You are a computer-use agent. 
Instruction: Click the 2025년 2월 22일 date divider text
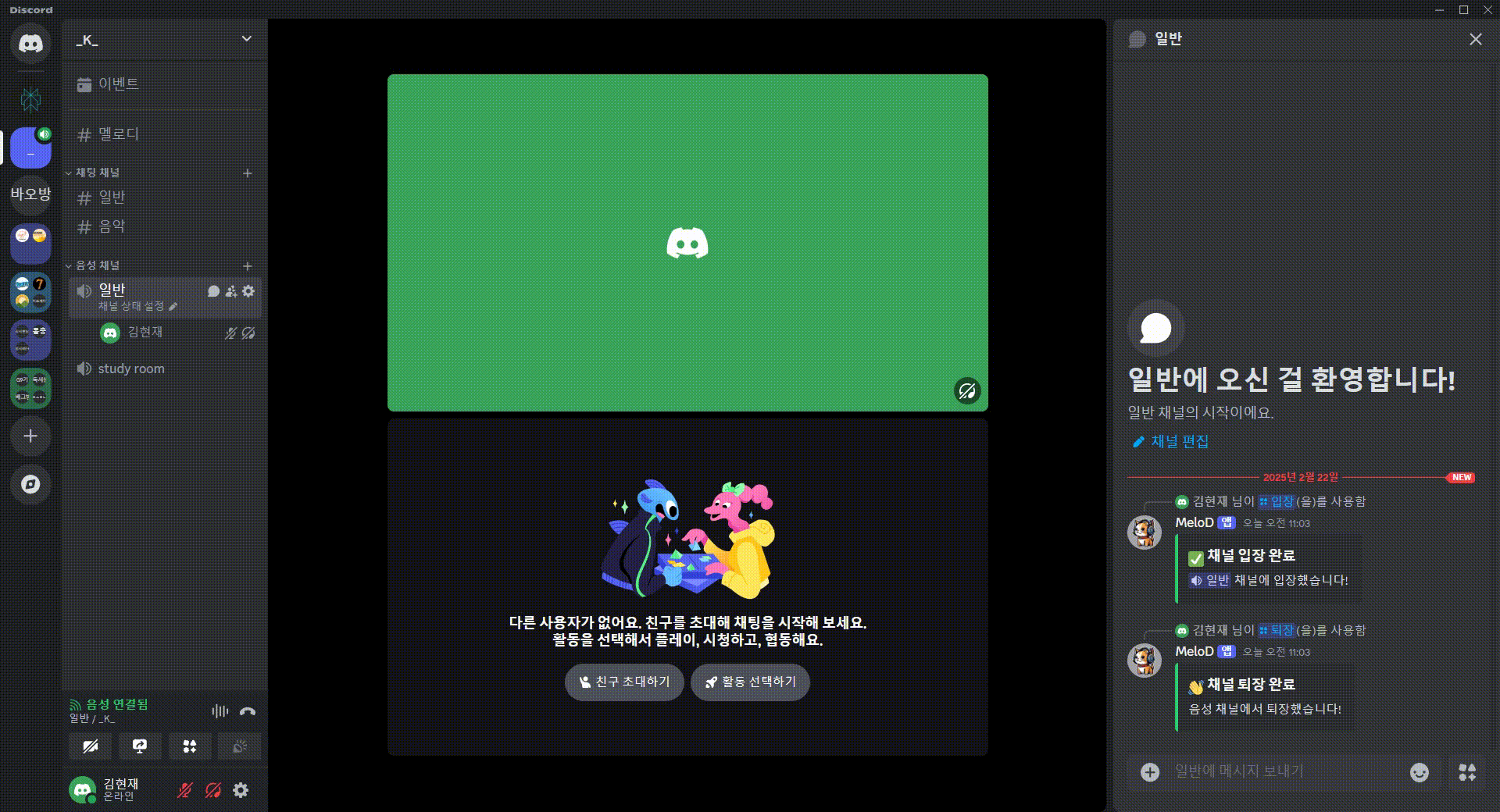click(x=1301, y=477)
